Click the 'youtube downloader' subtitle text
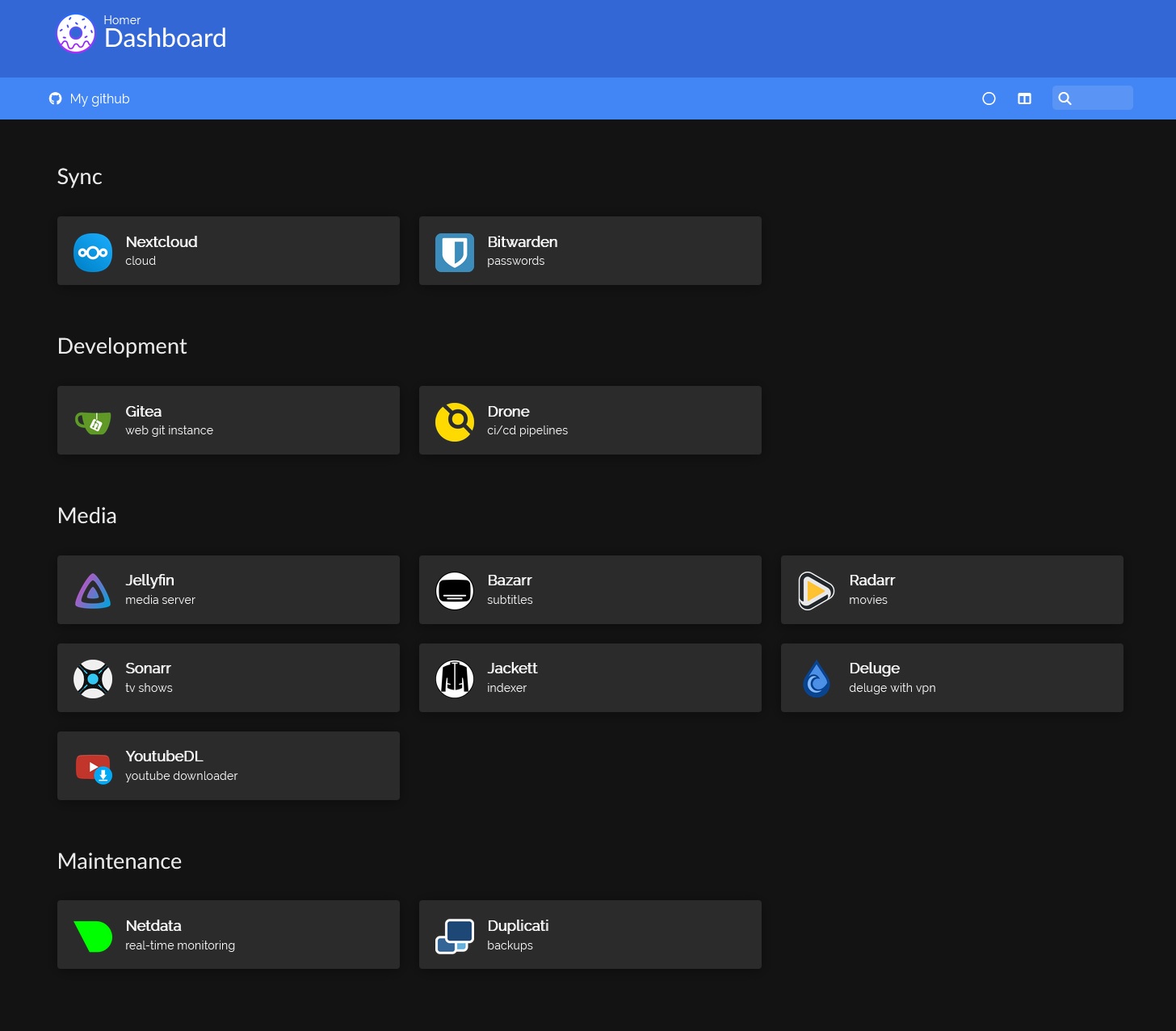The image size is (1176, 1031). pyautogui.click(x=182, y=776)
